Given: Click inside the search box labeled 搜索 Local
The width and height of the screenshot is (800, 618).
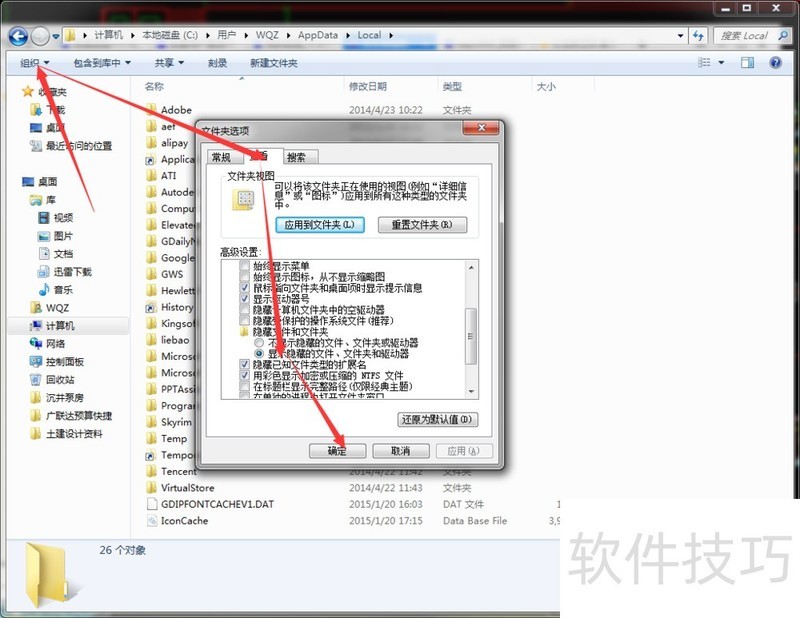Looking at the screenshot, I should pos(745,36).
